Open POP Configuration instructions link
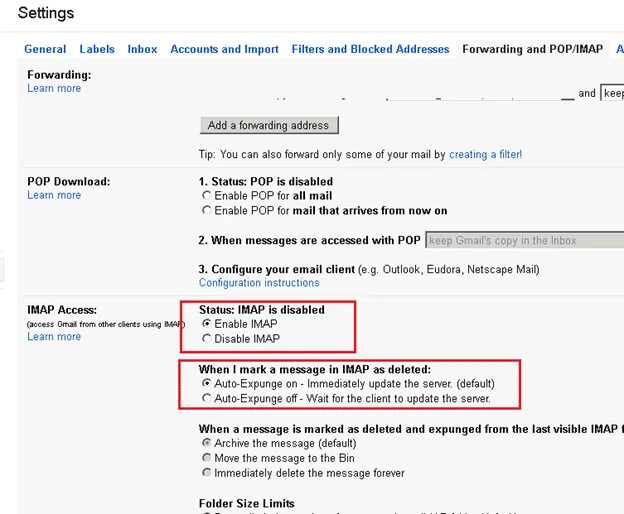624x514 pixels. tap(258, 283)
